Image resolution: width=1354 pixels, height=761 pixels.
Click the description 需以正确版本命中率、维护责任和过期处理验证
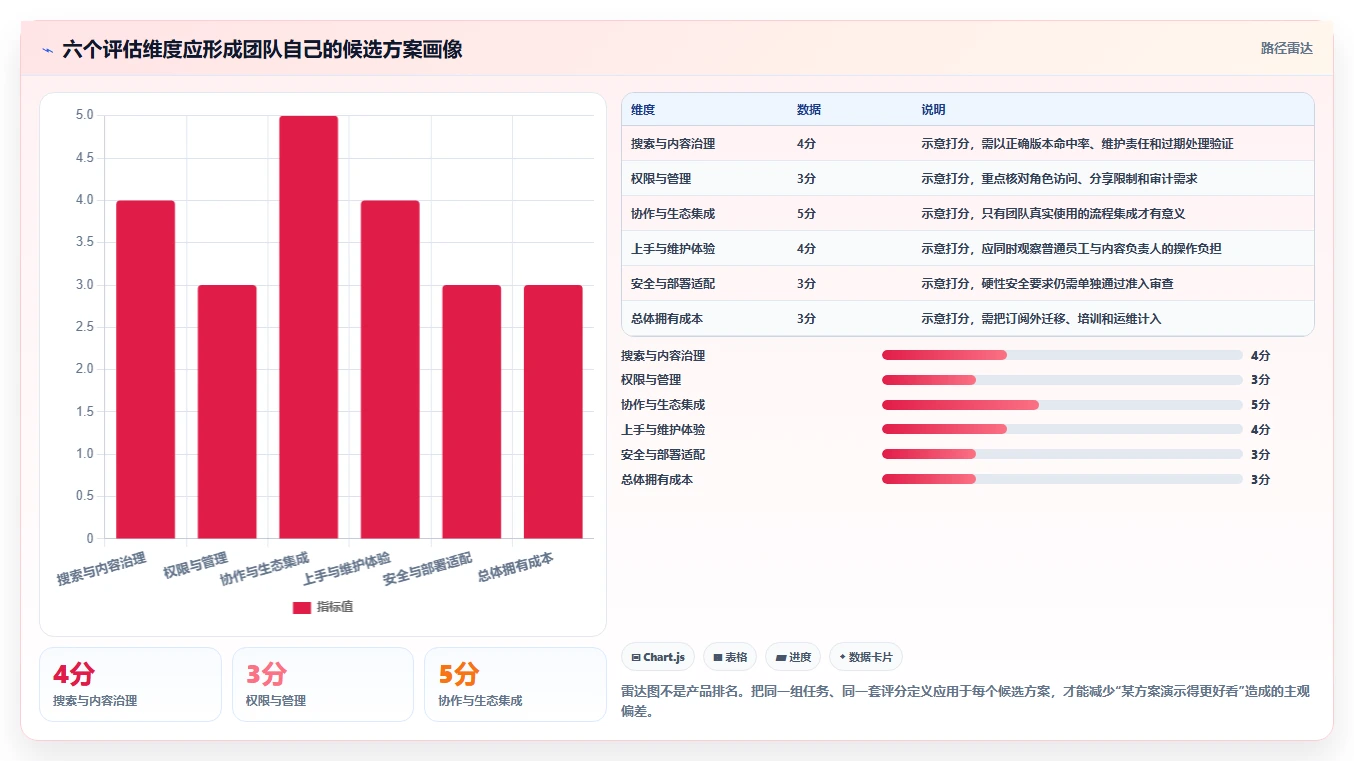point(1107,144)
